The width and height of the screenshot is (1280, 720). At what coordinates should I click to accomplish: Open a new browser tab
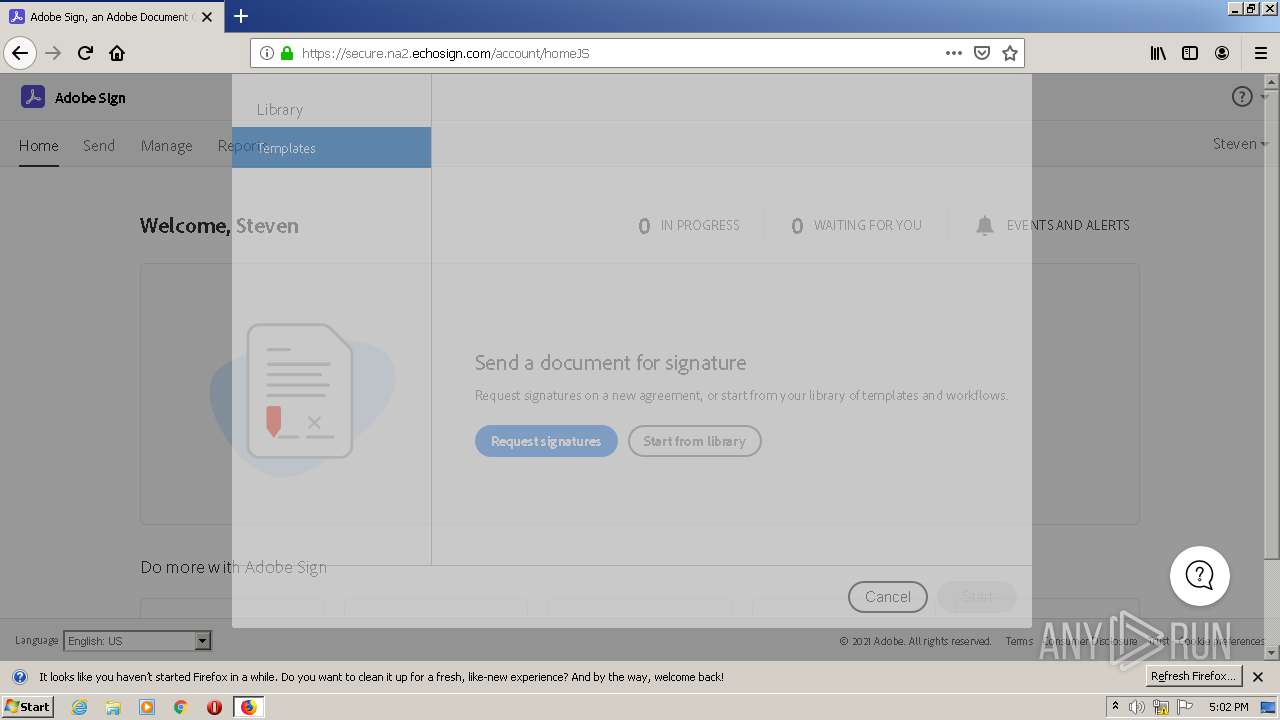point(241,16)
